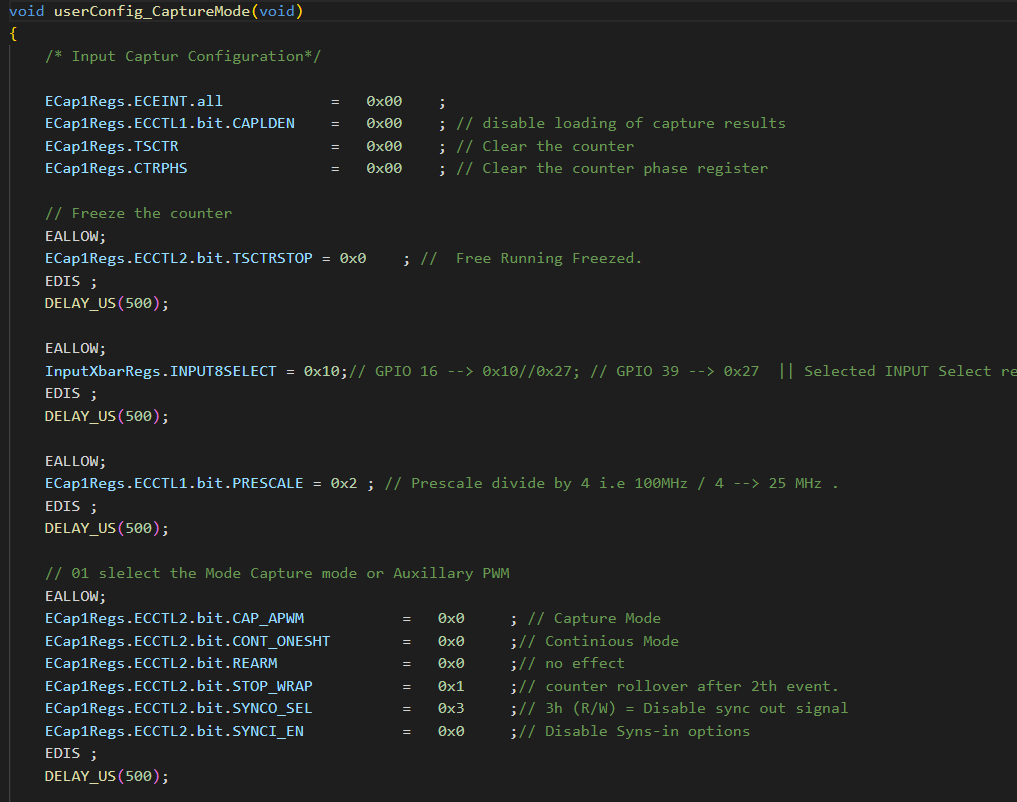Click the last DELAY_US(500) call

coord(107,776)
